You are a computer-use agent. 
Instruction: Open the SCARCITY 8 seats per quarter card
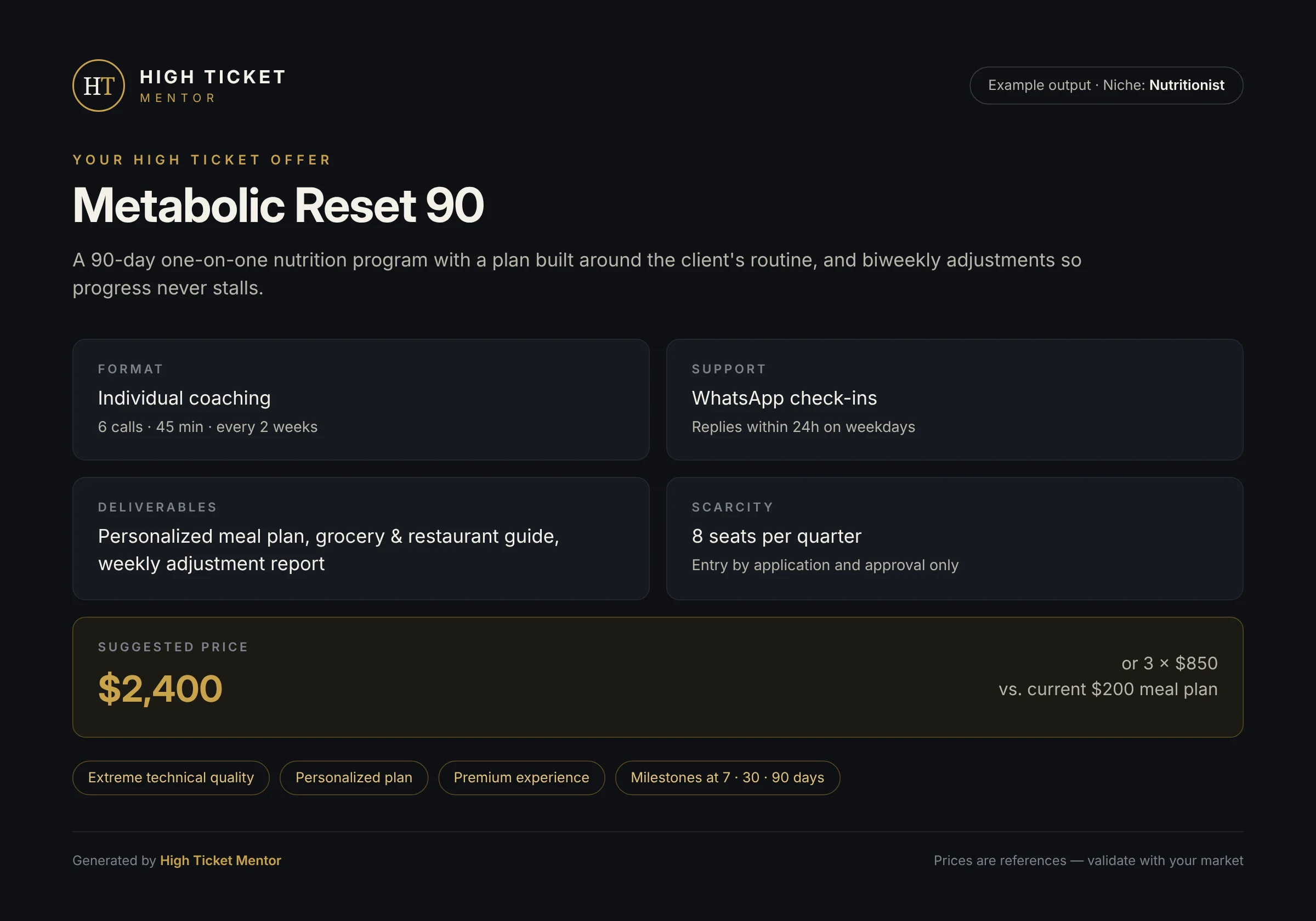[954, 538]
